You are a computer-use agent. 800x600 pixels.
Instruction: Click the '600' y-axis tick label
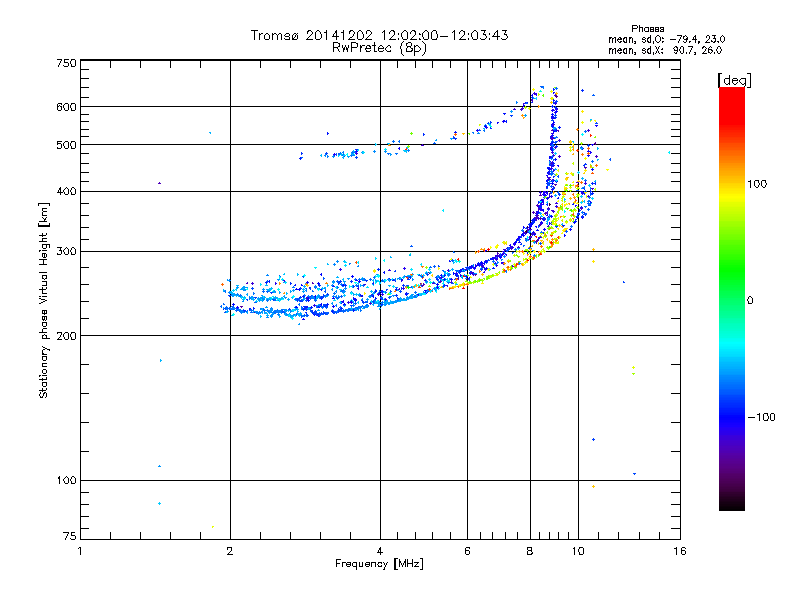coord(66,107)
